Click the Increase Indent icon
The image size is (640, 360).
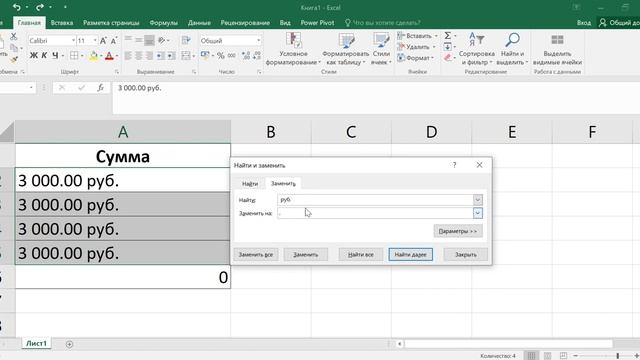click(x=171, y=56)
